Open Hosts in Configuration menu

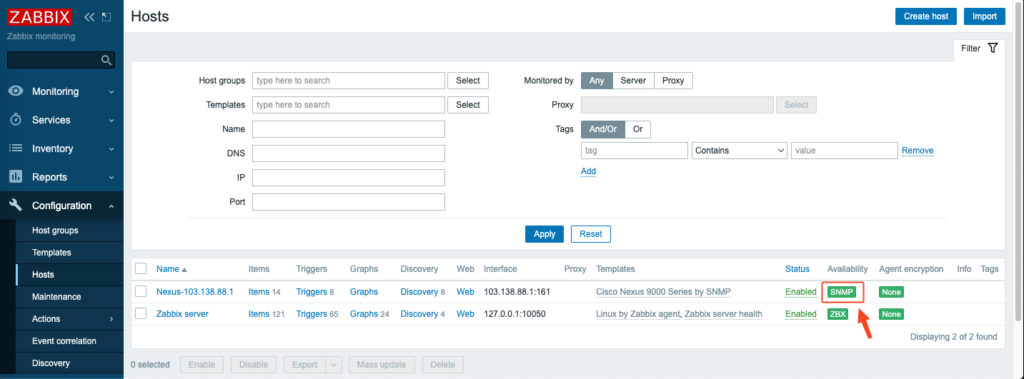coord(43,274)
